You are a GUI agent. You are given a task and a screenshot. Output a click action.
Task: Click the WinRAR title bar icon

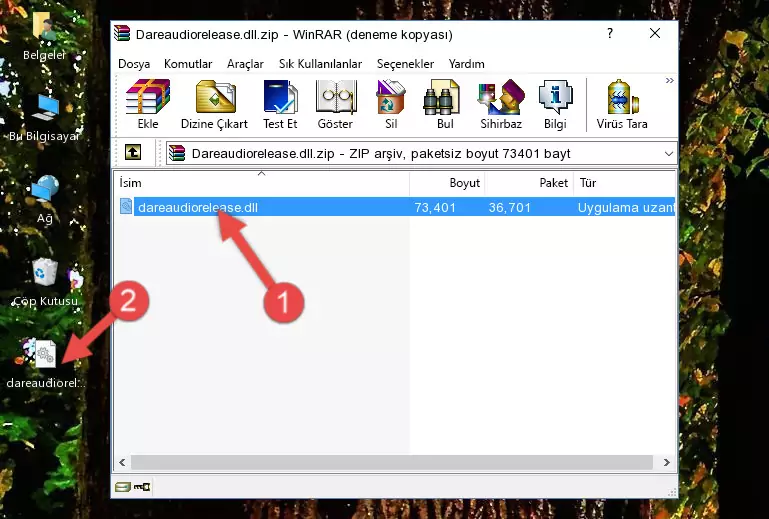point(122,33)
